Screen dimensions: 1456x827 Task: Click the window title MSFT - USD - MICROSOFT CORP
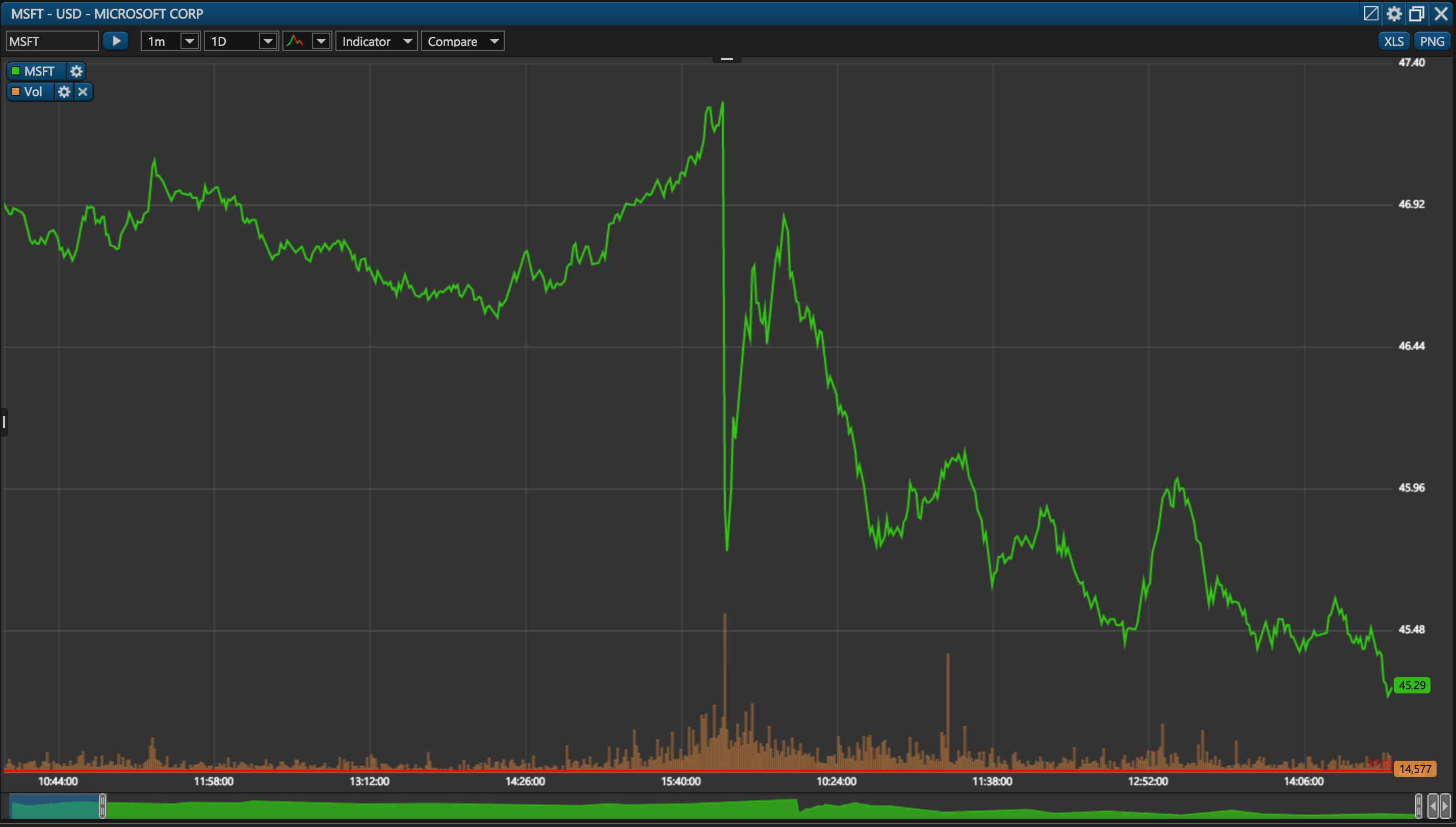108,14
